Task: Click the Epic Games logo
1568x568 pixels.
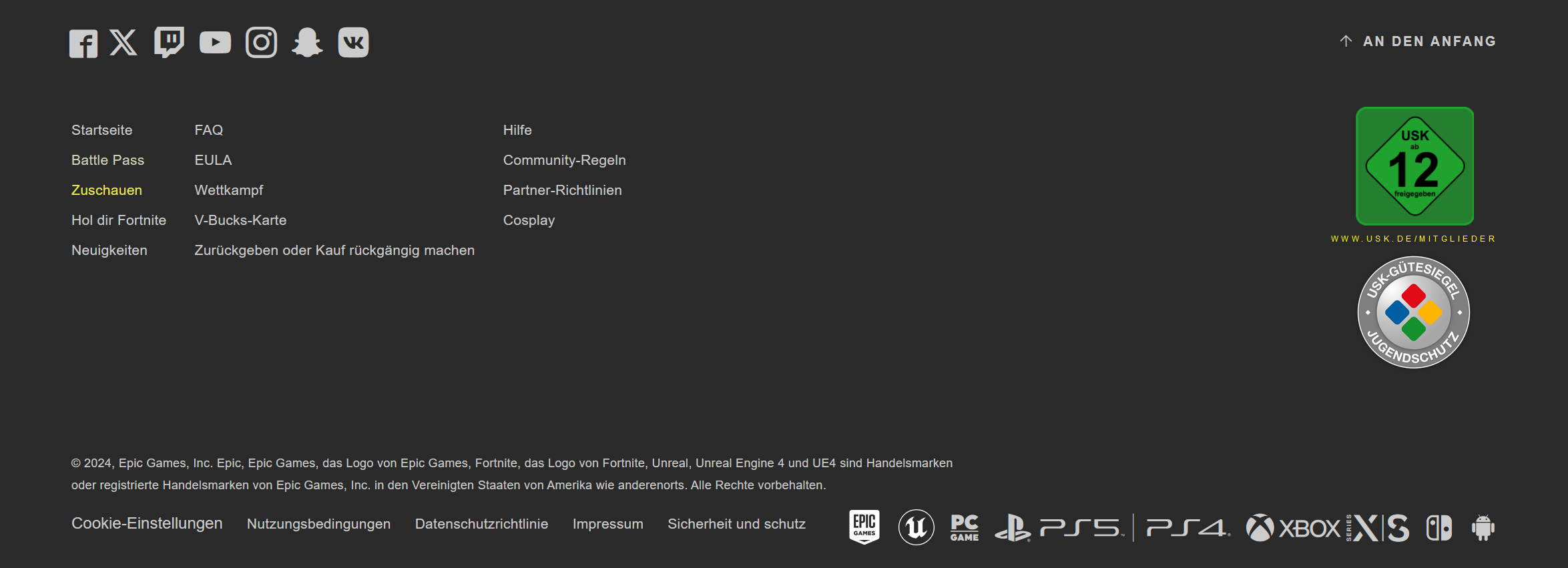Action: coord(864,527)
